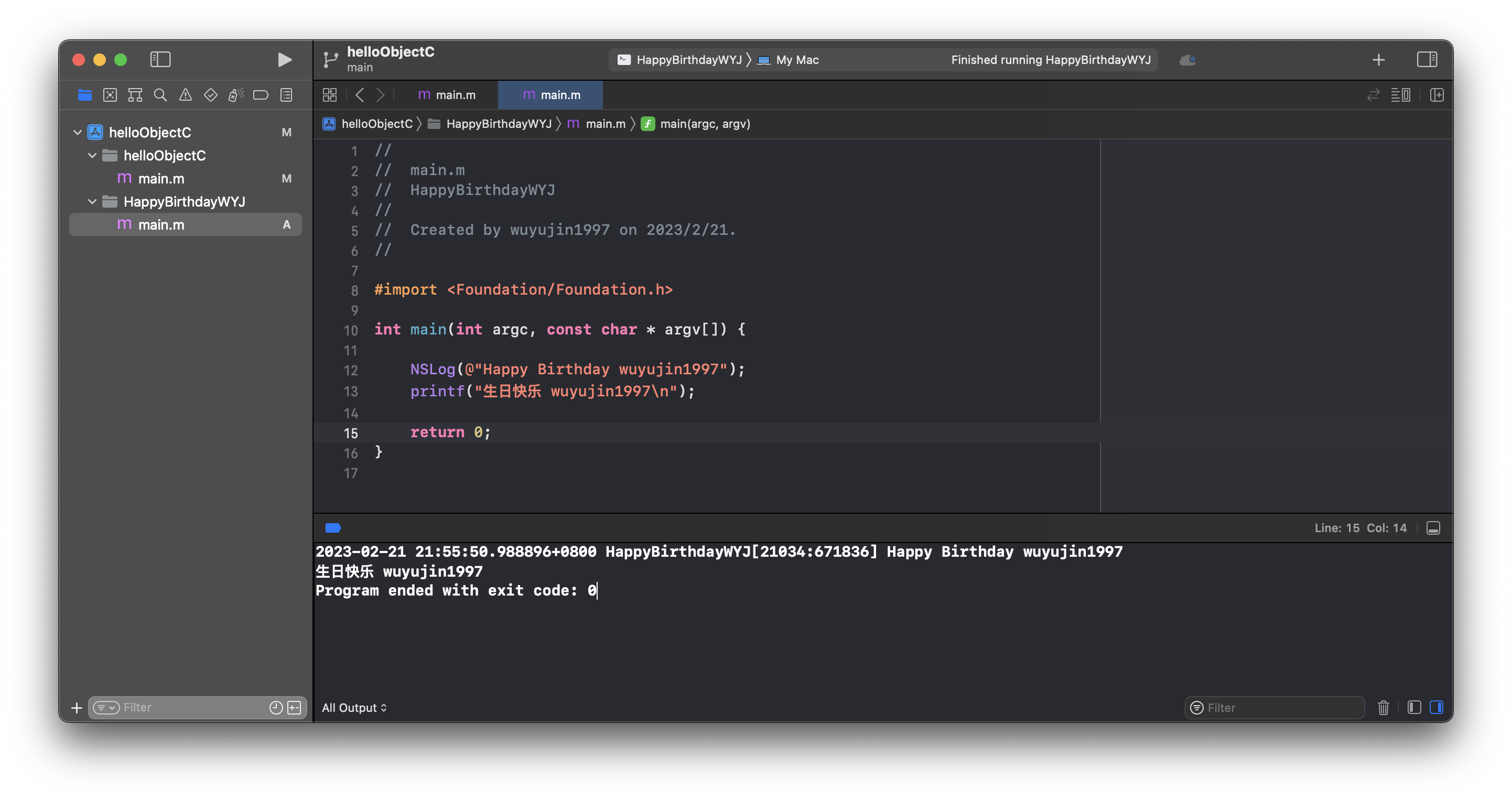Open main(argc, argv) function jump bar menu
This screenshot has height=800, width=1512.
(696, 124)
